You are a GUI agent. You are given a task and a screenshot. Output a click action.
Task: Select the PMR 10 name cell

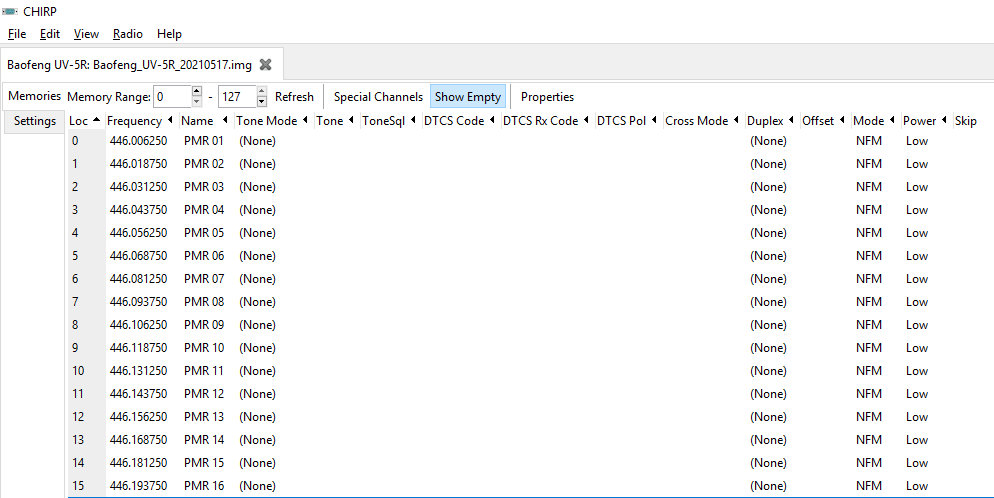(204, 348)
